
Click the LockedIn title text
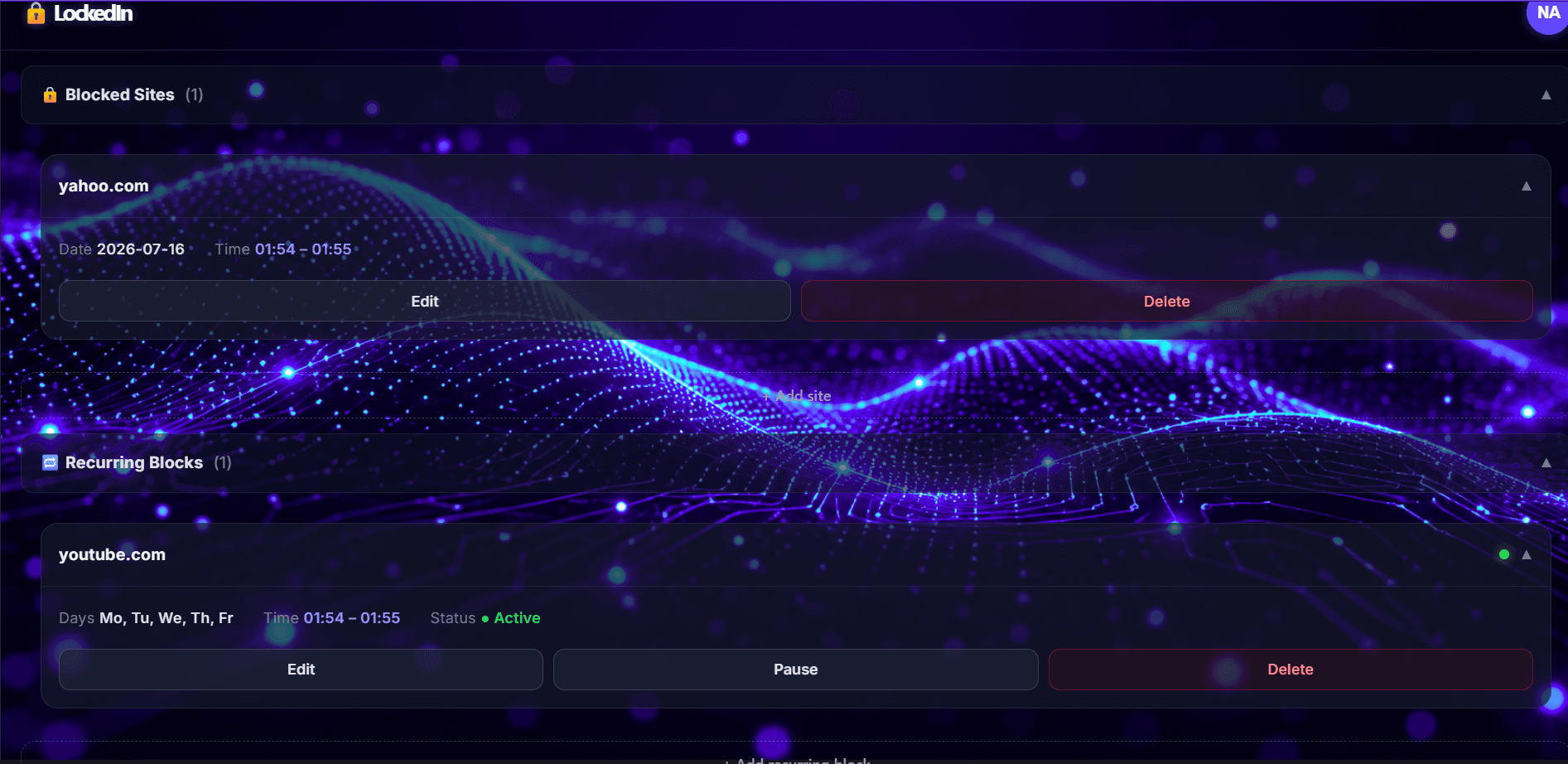pyautogui.click(x=94, y=13)
